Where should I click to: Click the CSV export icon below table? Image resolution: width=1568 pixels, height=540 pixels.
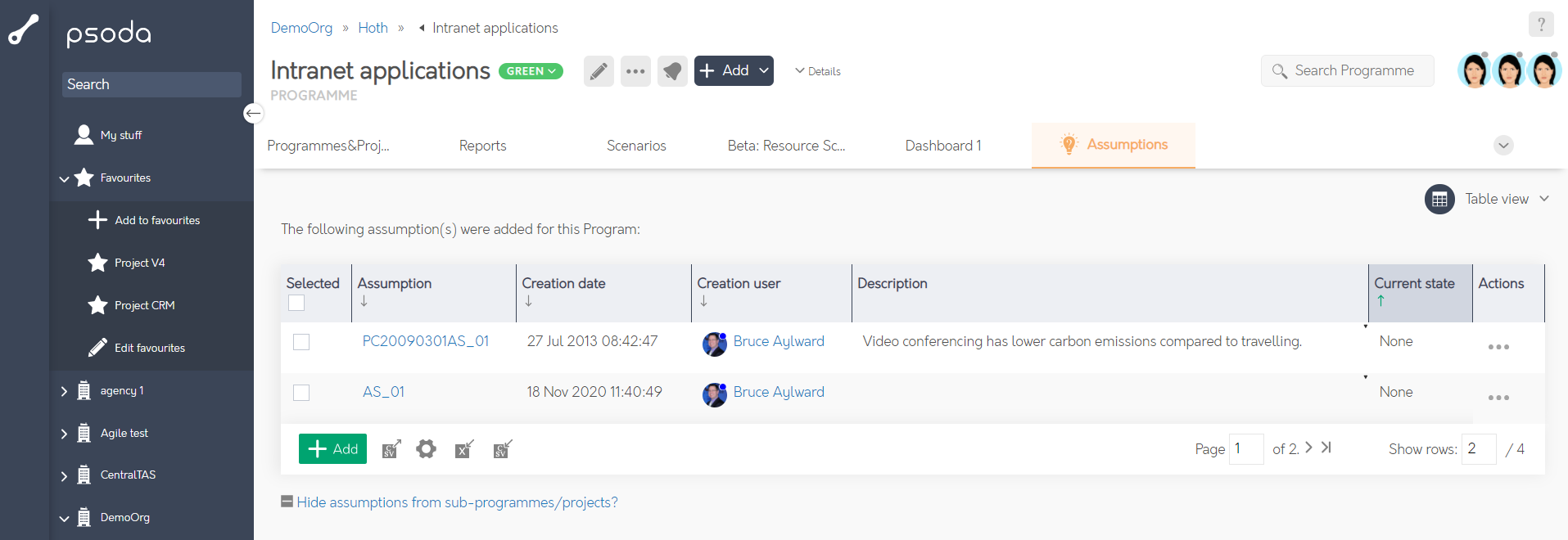[x=391, y=449]
